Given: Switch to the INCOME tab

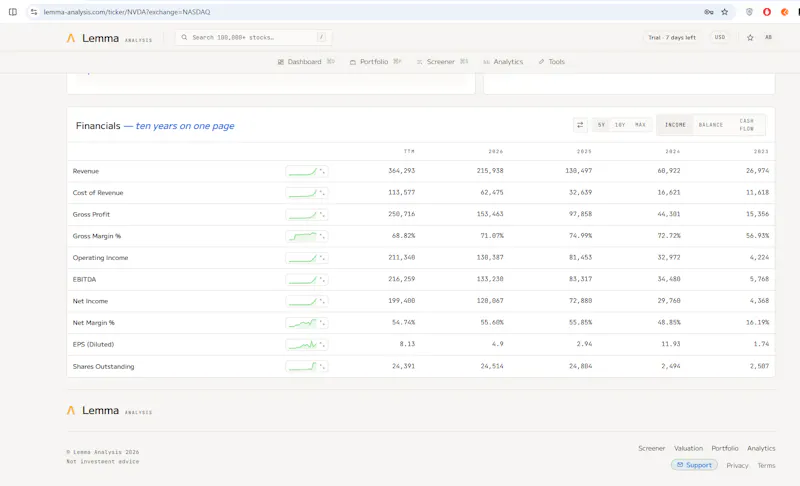Looking at the screenshot, I should tap(675, 125).
